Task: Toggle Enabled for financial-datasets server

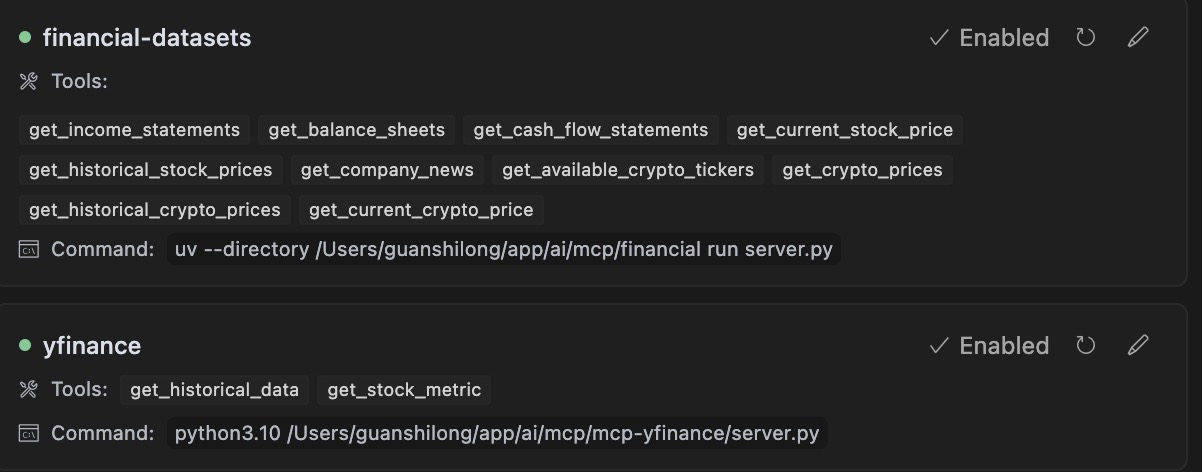Action: [x=989, y=38]
